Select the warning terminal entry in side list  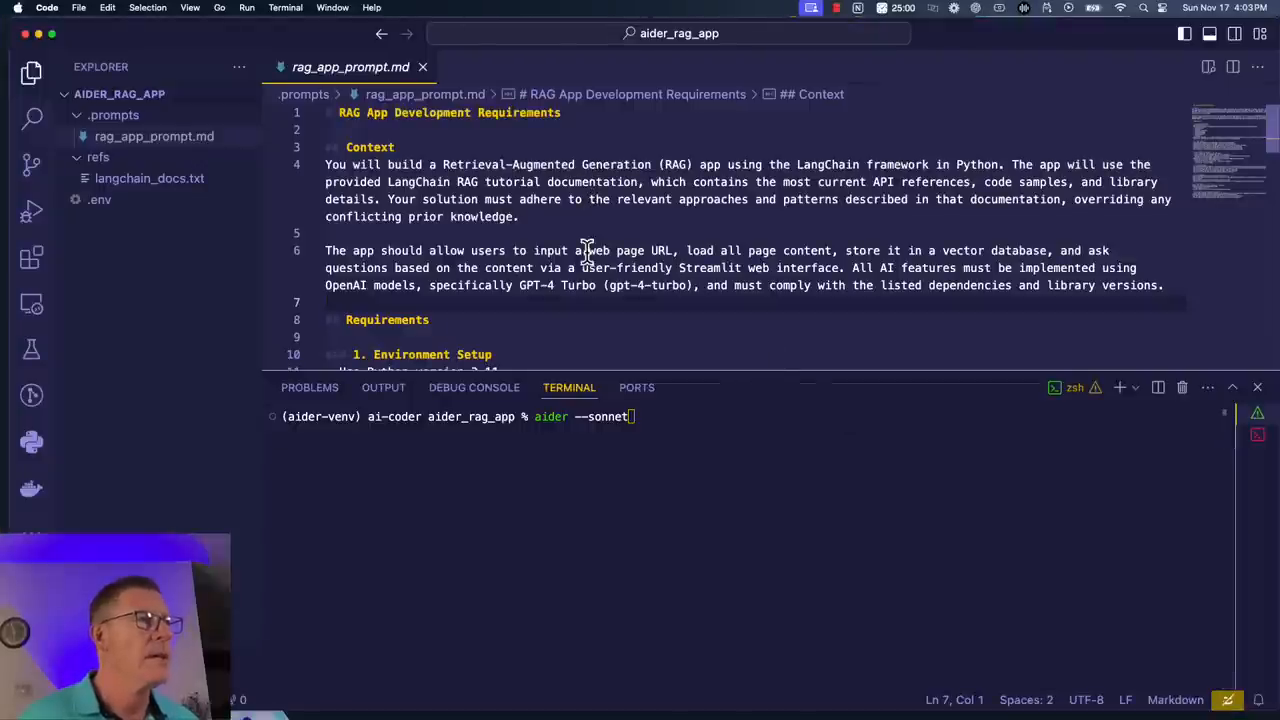(1258, 413)
